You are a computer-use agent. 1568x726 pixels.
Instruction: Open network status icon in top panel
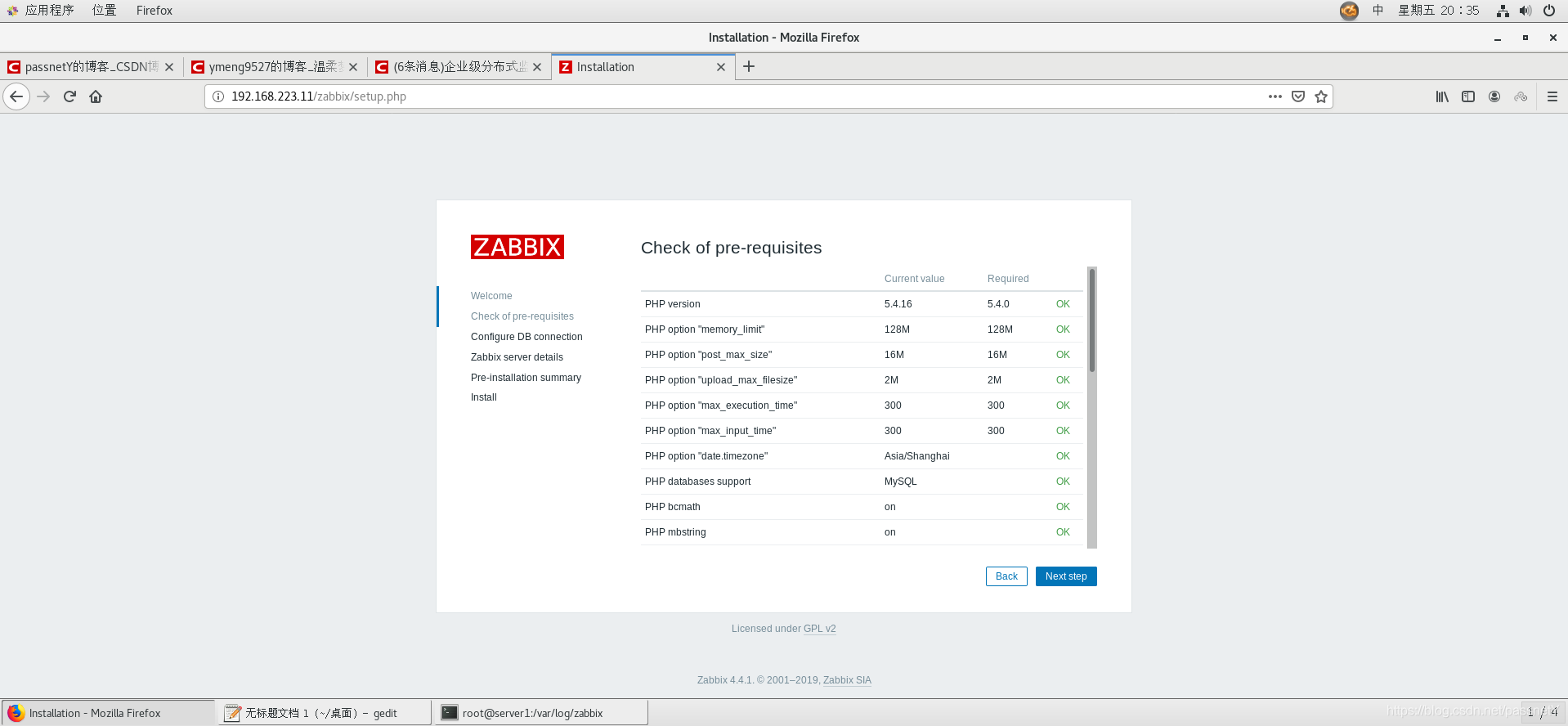(x=1503, y=11)
